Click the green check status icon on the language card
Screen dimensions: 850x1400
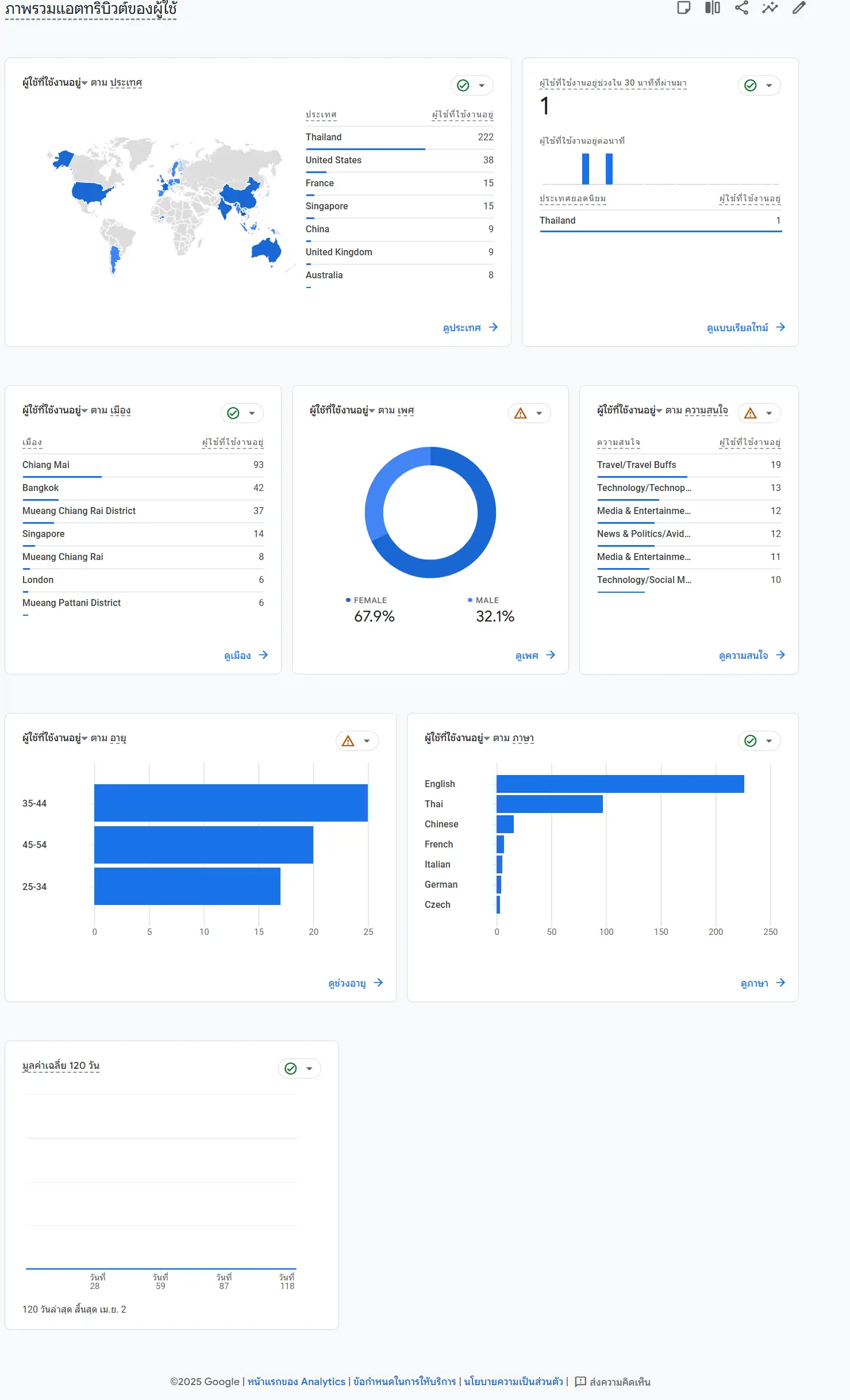751,741
